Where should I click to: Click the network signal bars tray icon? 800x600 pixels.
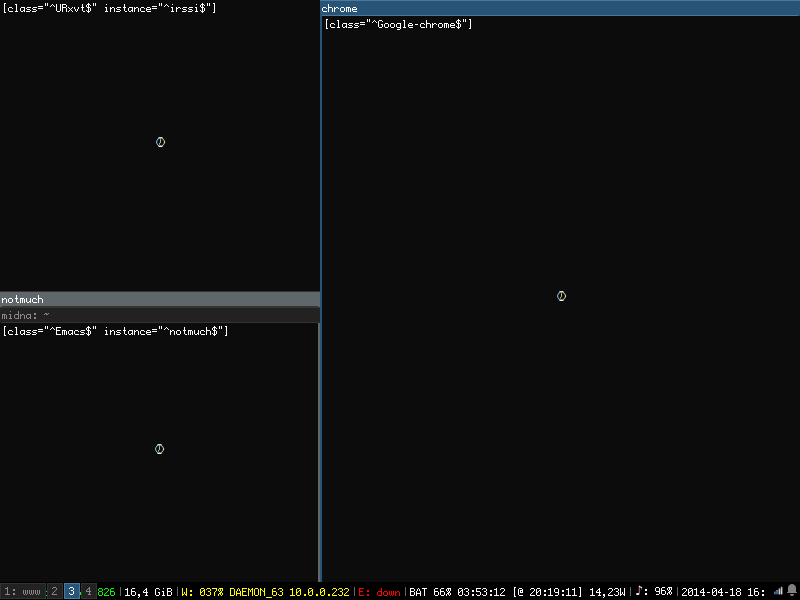[x=778, y=591]
